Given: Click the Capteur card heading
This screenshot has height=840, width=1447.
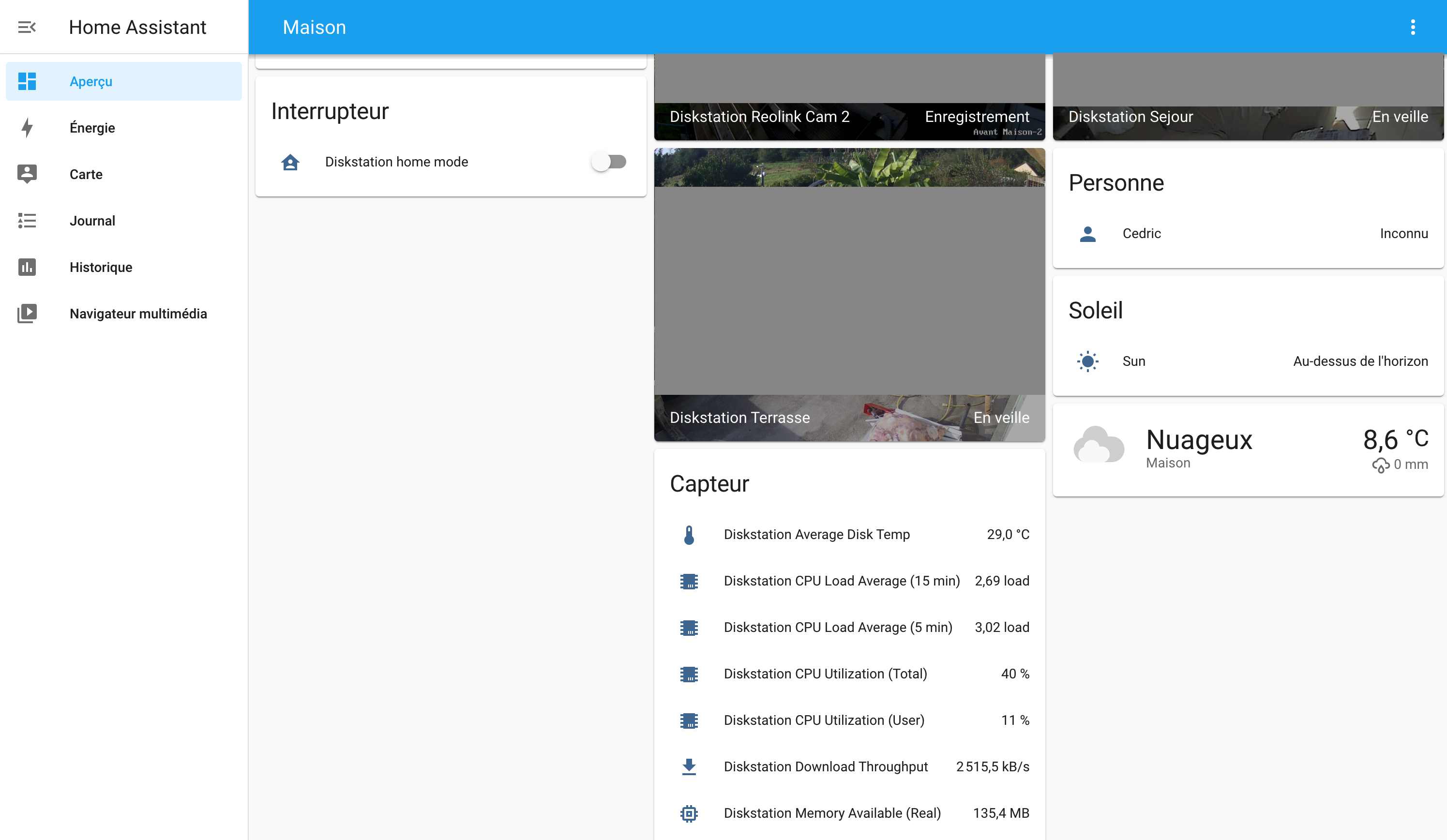Looking at the screenshot, I should pos(709,484).
